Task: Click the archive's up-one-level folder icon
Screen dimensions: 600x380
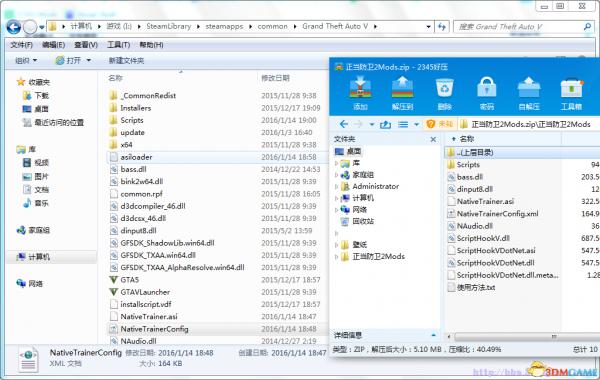Action: point(386,124)
